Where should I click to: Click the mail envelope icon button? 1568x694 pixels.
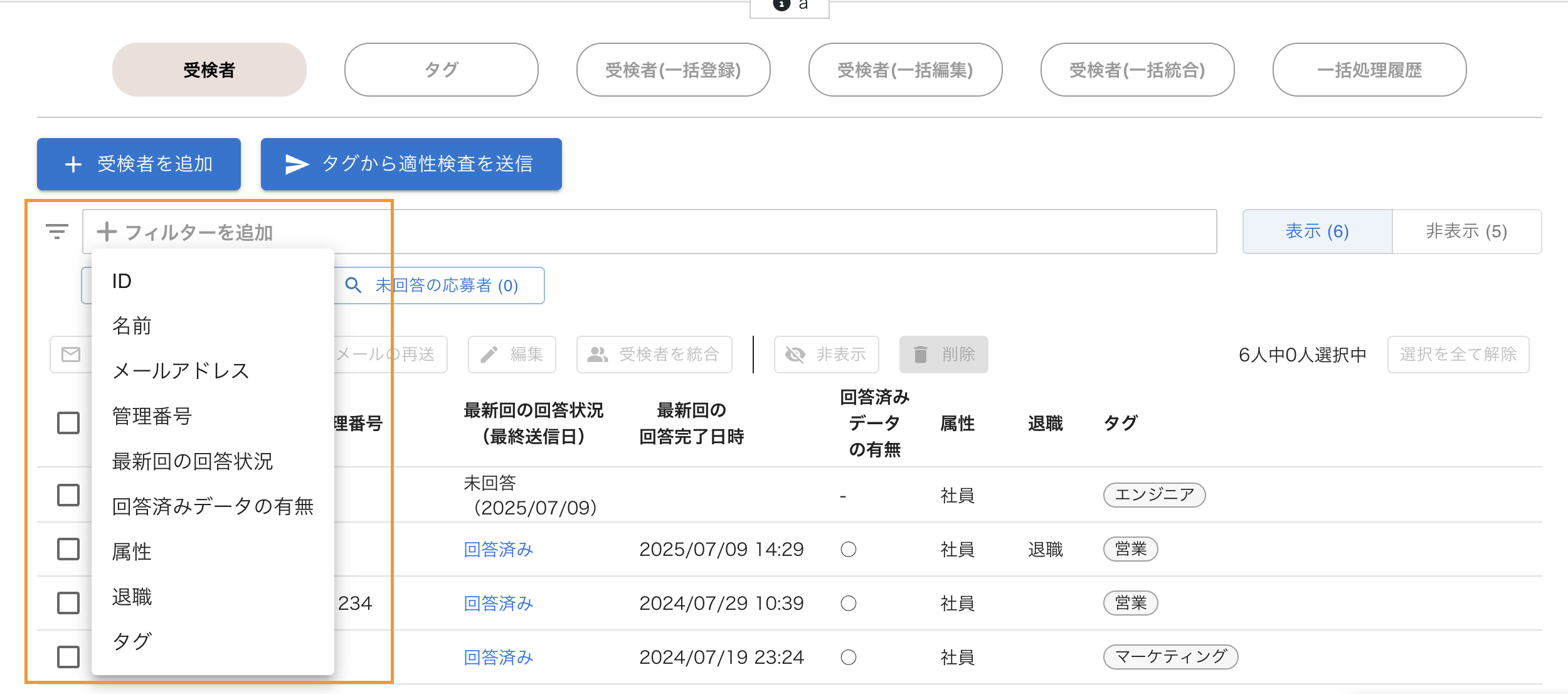71,355
